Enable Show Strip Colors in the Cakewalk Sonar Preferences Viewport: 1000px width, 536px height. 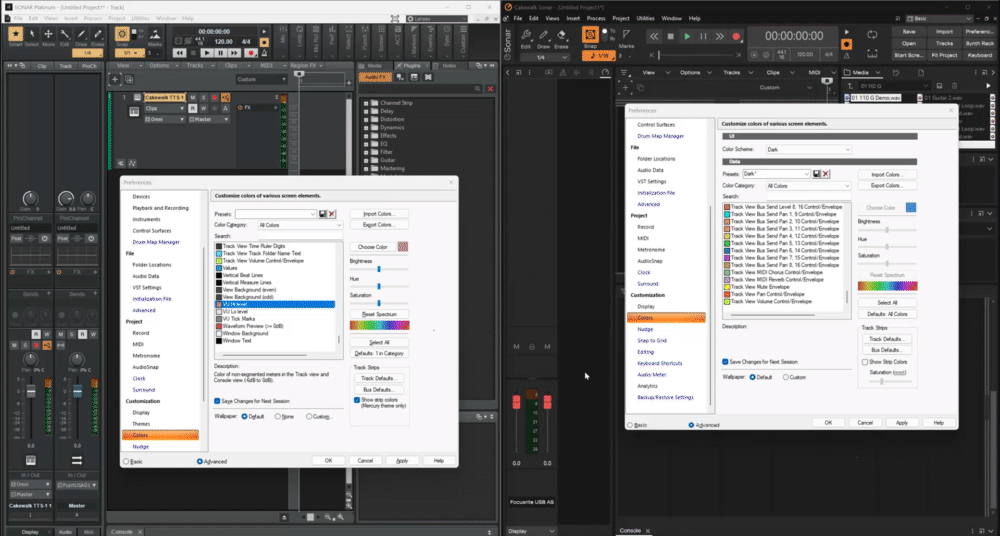pyautogui.click(x=865, y=362)
